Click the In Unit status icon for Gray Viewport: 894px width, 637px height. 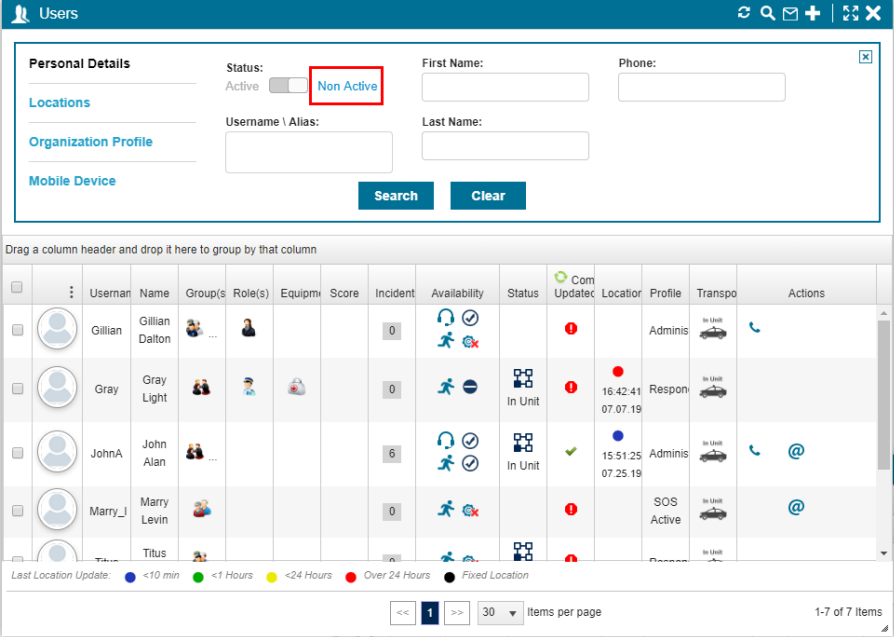click(x=522, y=378)
